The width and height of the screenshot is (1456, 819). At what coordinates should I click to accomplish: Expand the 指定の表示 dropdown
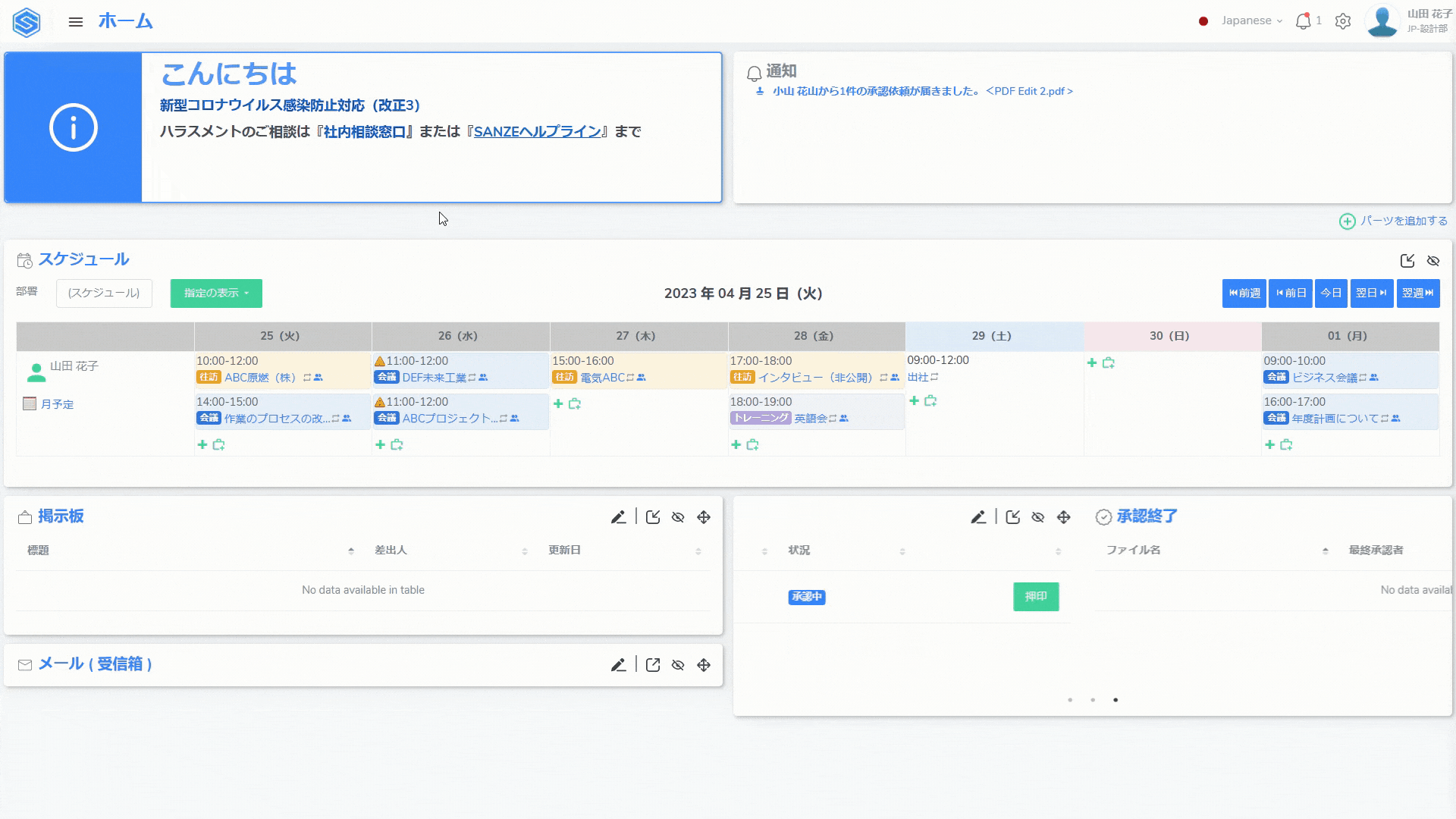216,293
